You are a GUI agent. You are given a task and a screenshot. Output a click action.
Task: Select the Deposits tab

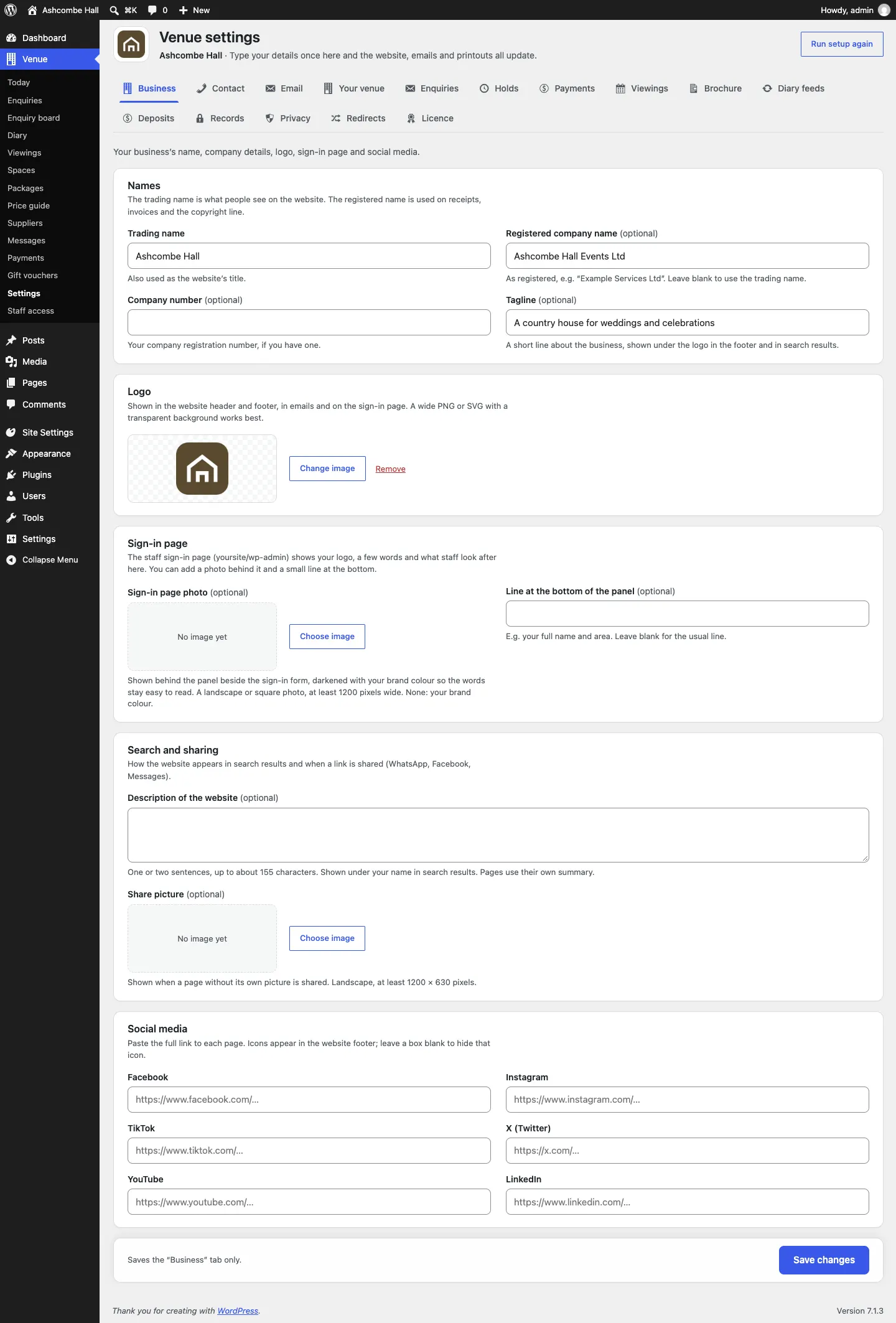(x=149, y=118)
